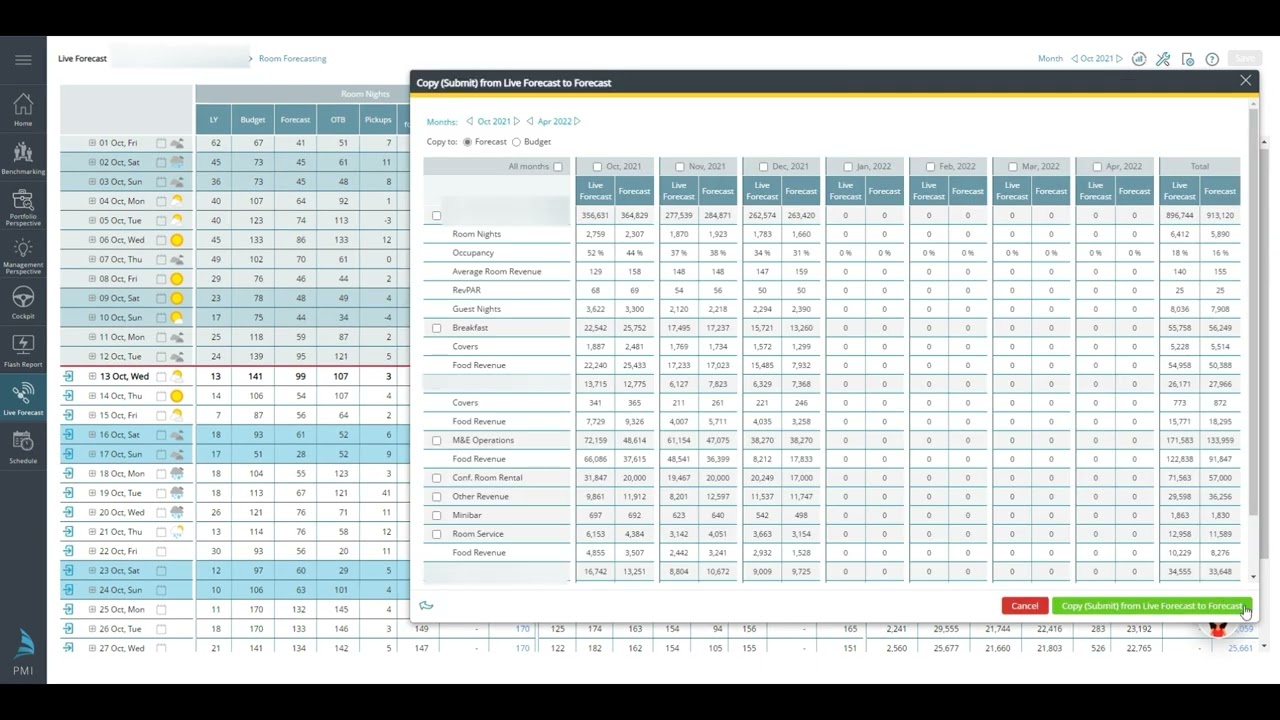Click calendar icon on 06 Oct, Wed row
The image size is (1280, 720).
(161, 240)
